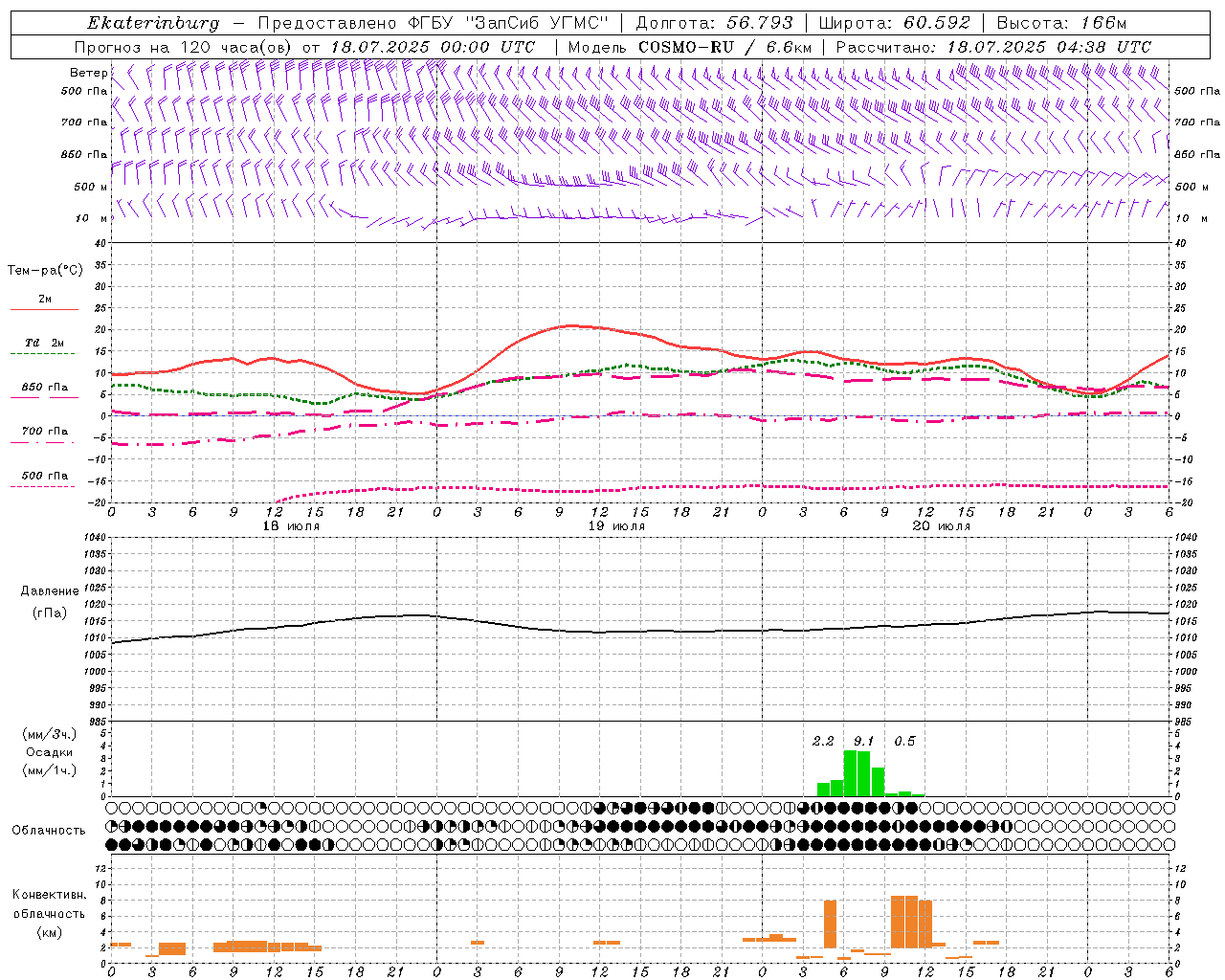
Task: Click the lone tall orange bar at hour 5, 20 July
Action: (830, 924)
